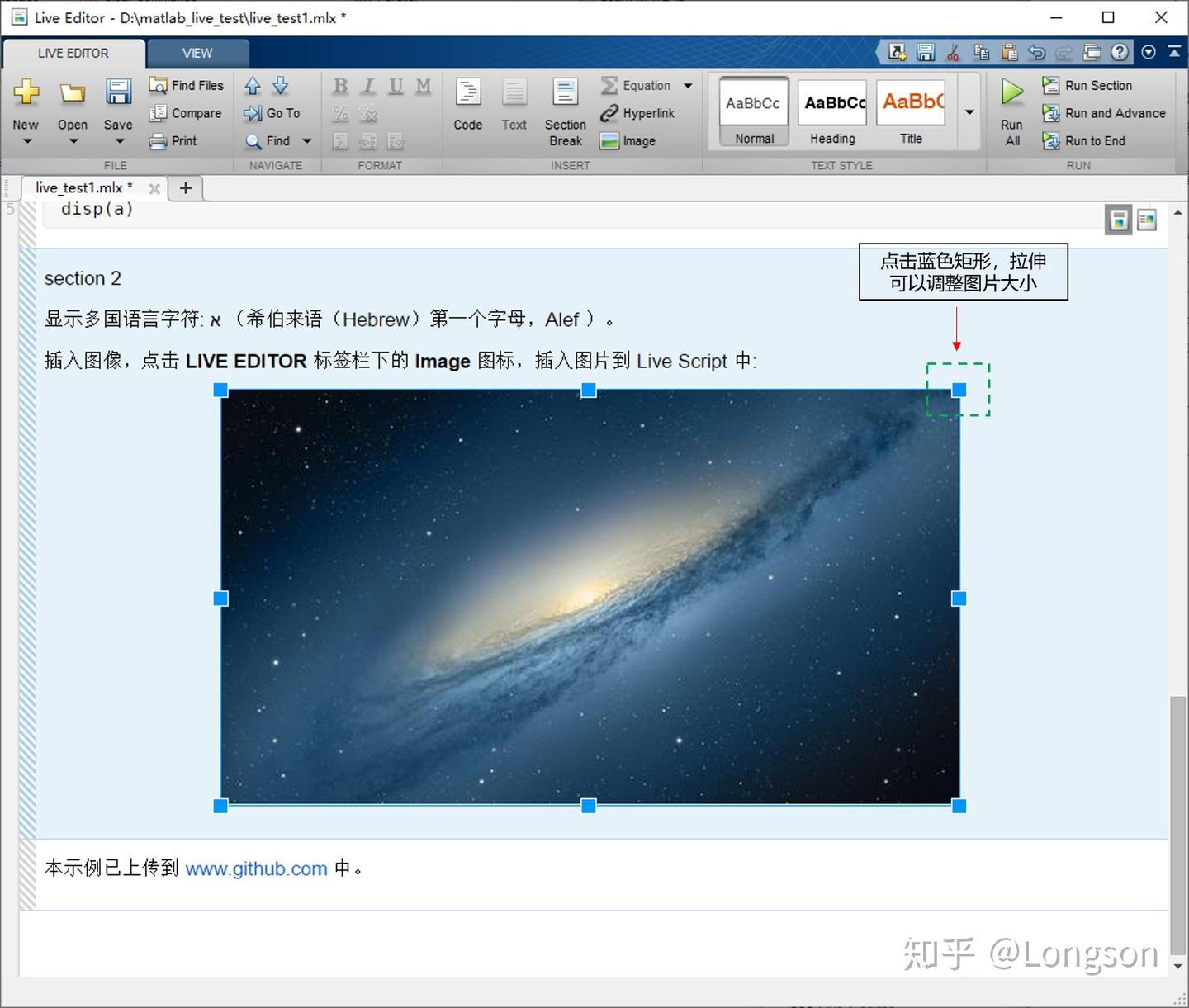Screen dimensions: 1189x1008
Task: Open the Equation dropdown arrow
Action: [x=688, y=85]
